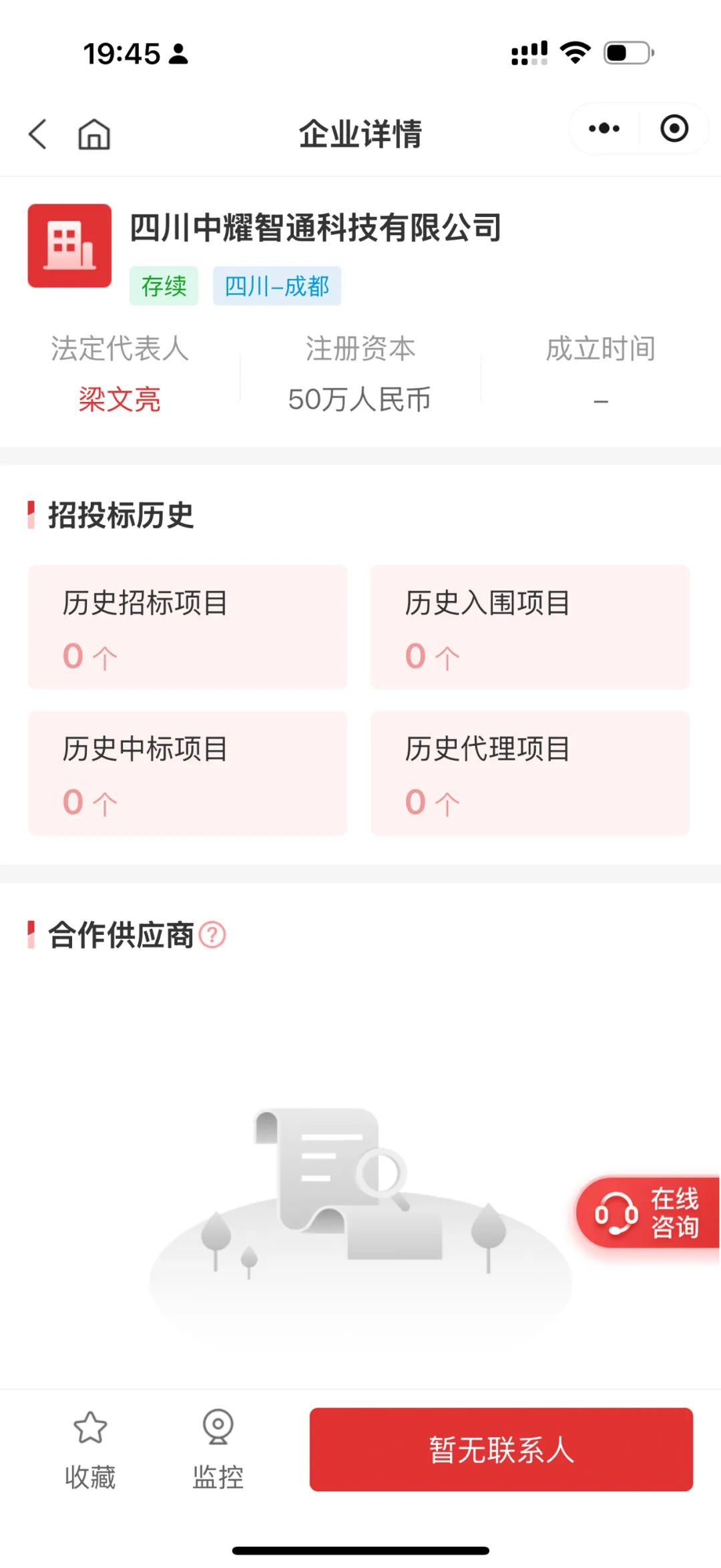This screenshot has height=1568, width=721.
Task: Open the three-dot more menu
Action: tap(604, 128)
